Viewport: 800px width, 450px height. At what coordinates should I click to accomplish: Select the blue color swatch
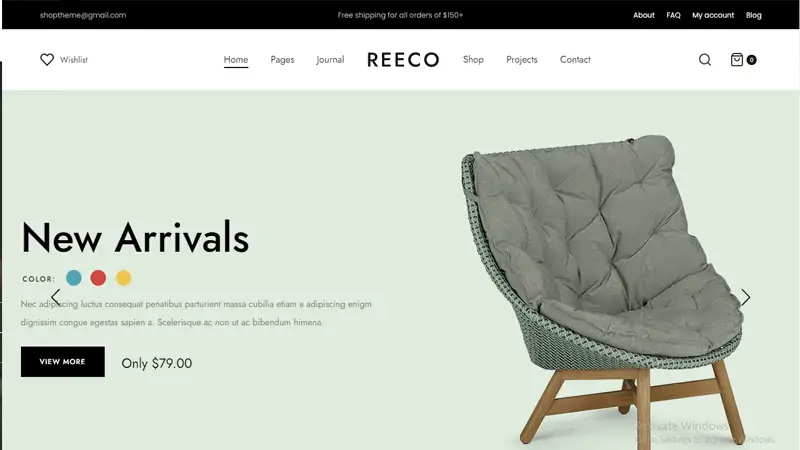click(x=74, y=278)
